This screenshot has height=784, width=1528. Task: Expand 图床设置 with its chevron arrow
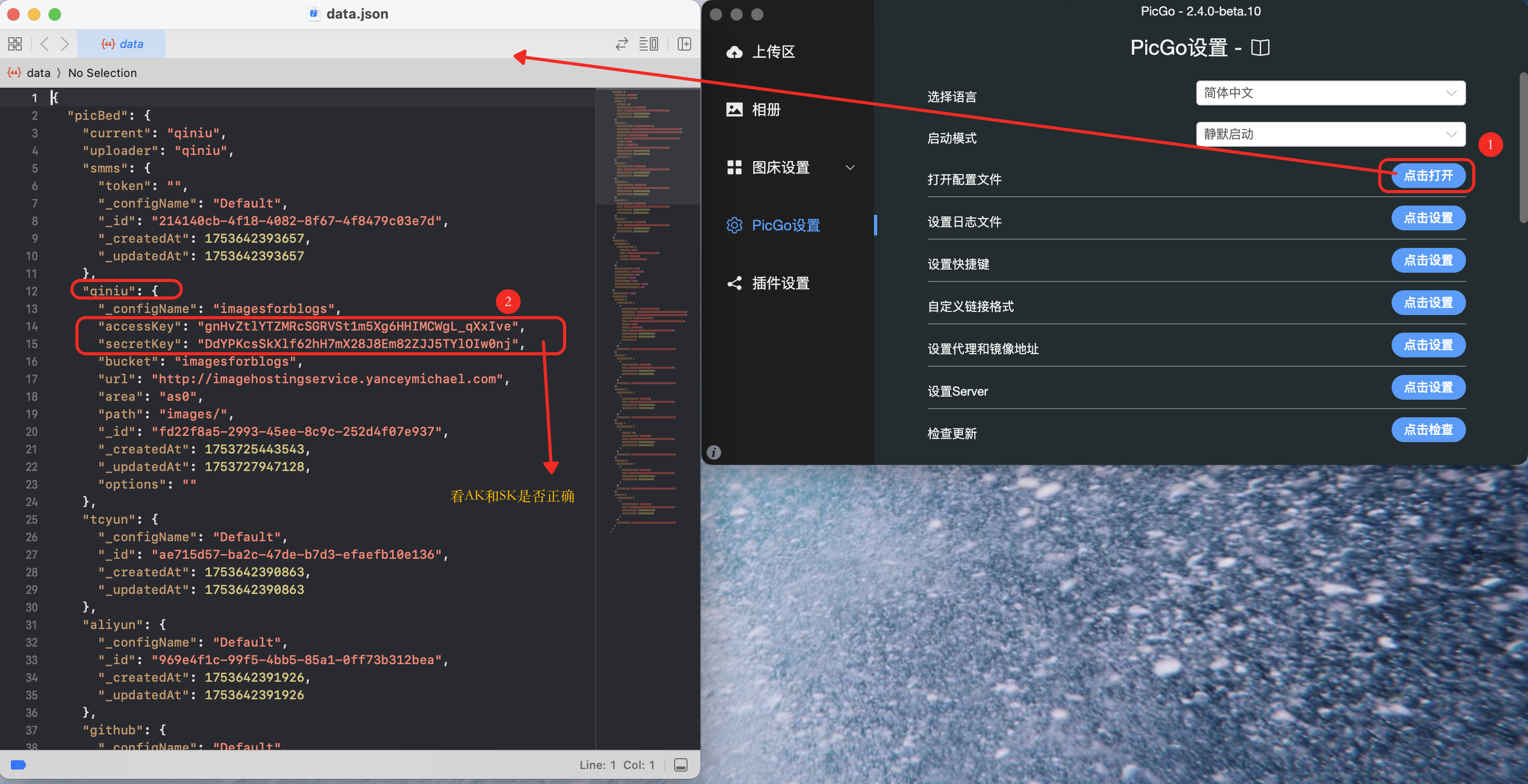tap(850, 167)
